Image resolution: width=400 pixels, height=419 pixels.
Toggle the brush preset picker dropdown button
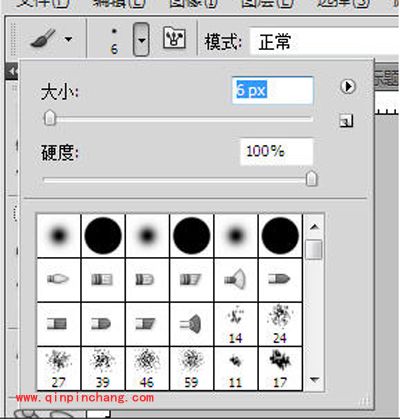coord(141,39)
